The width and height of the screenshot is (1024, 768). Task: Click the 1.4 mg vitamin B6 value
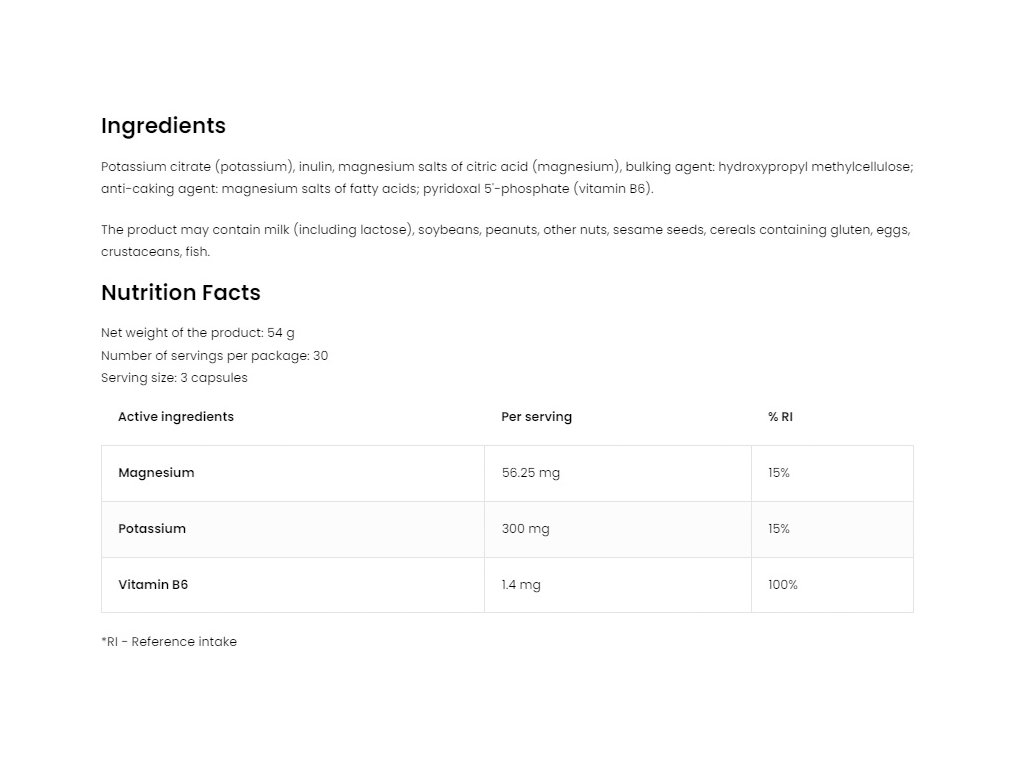tap(521, 585)
